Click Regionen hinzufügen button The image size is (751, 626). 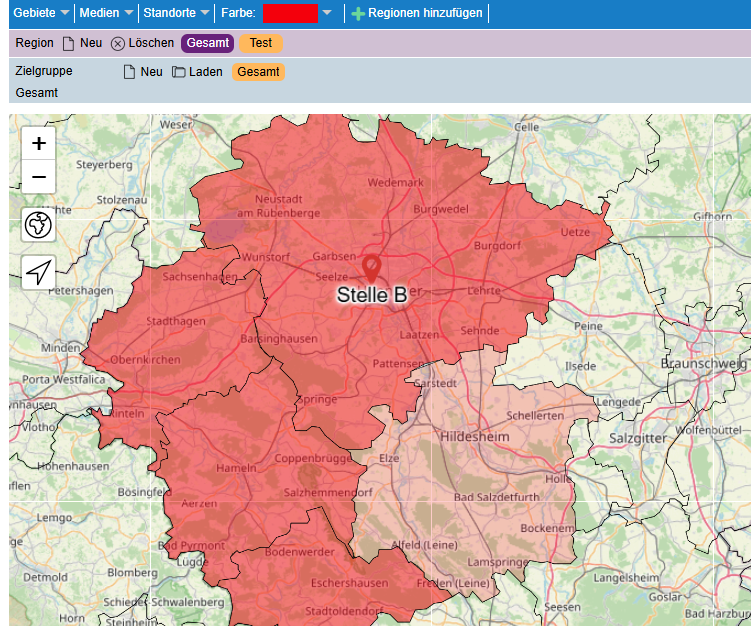pyautogui.click(x=417, y=14)
